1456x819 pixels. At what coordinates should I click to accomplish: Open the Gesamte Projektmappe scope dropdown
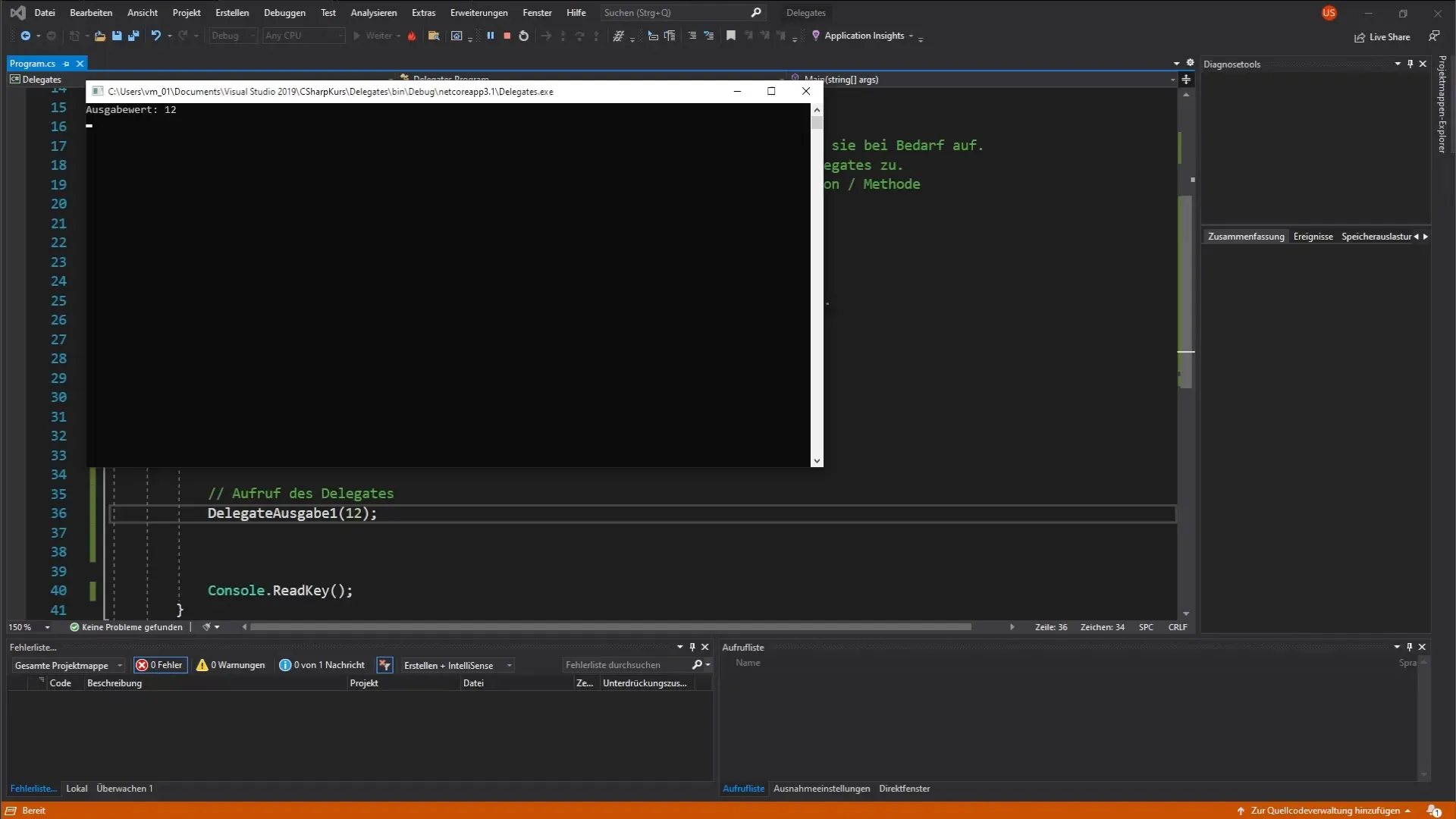(x=68, y=665)
